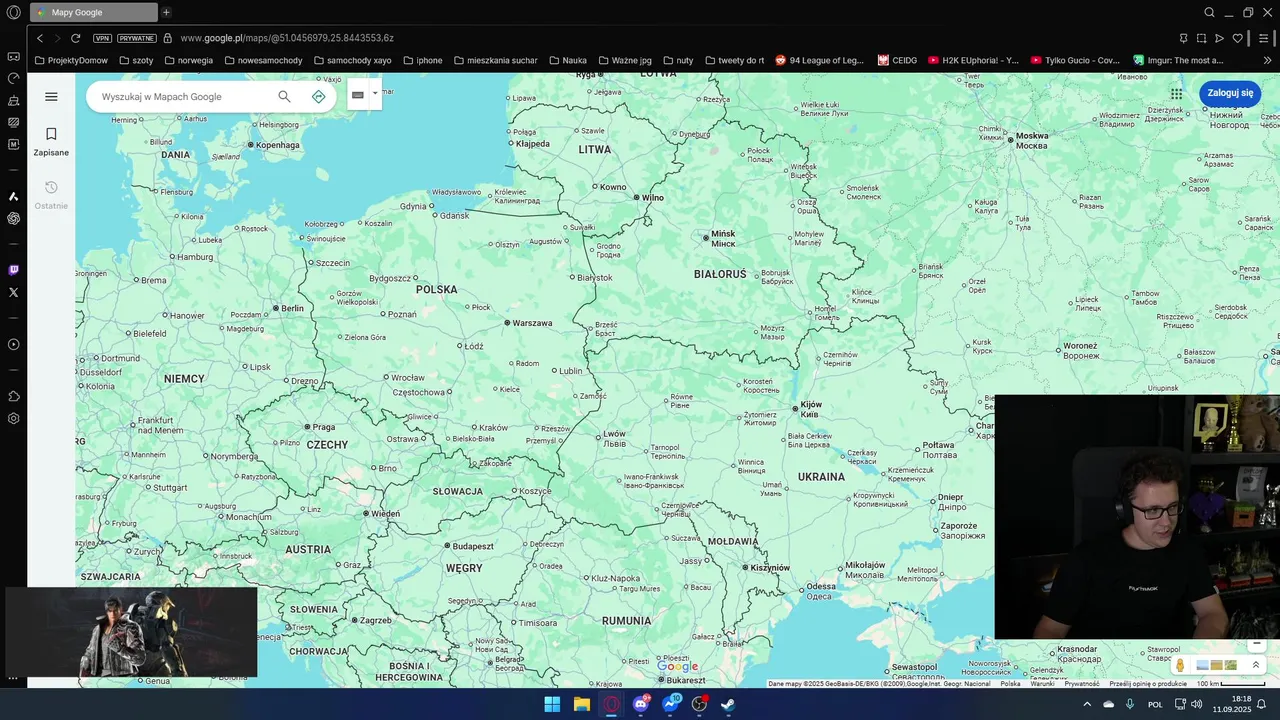
Task: Open directions with the blue diamond icon
Action: tap(318, 97)
